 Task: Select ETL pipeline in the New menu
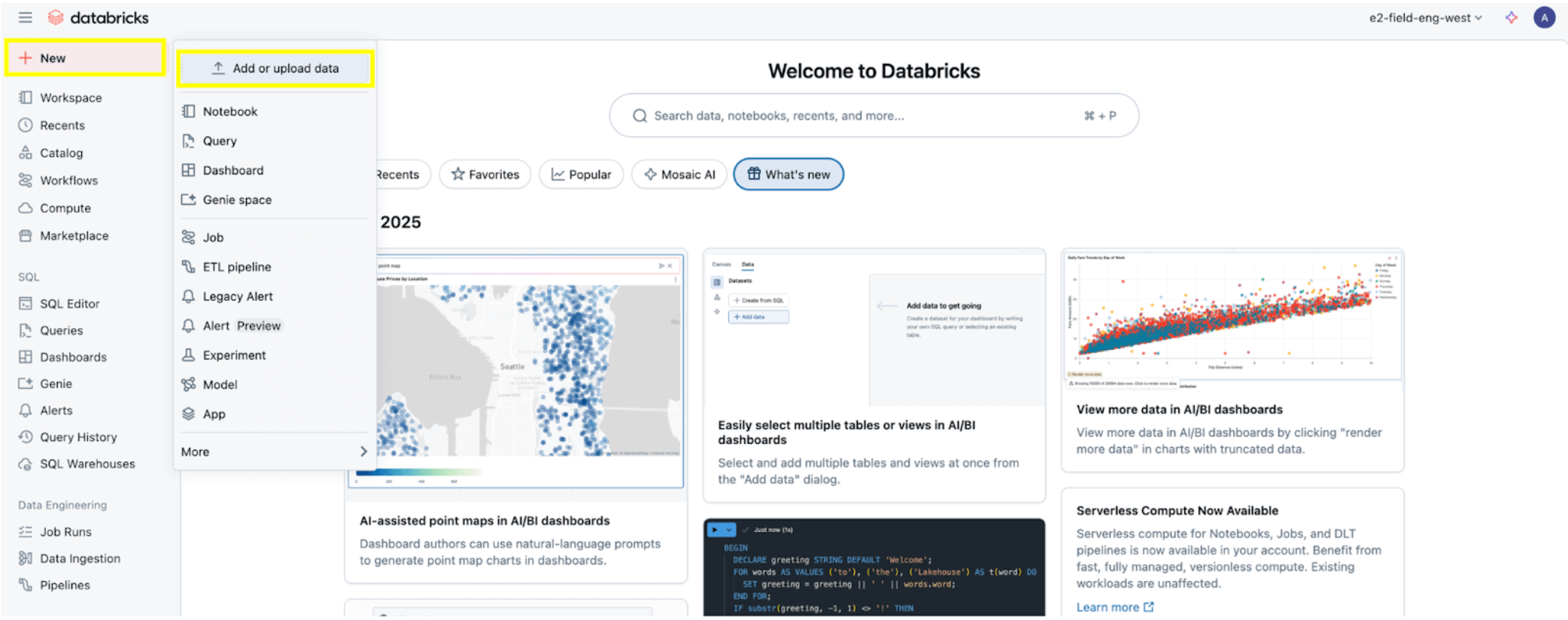236,267
